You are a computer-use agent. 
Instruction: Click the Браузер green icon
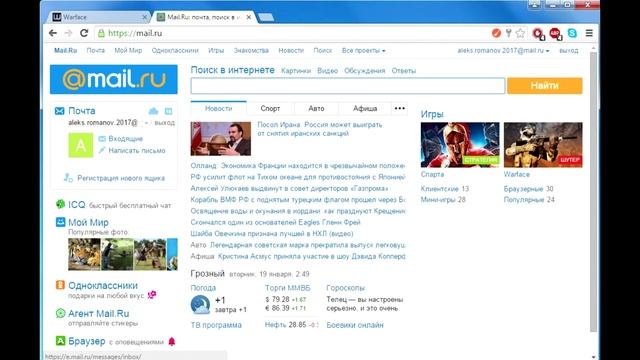pyautogui.click(x=60, y=340)
